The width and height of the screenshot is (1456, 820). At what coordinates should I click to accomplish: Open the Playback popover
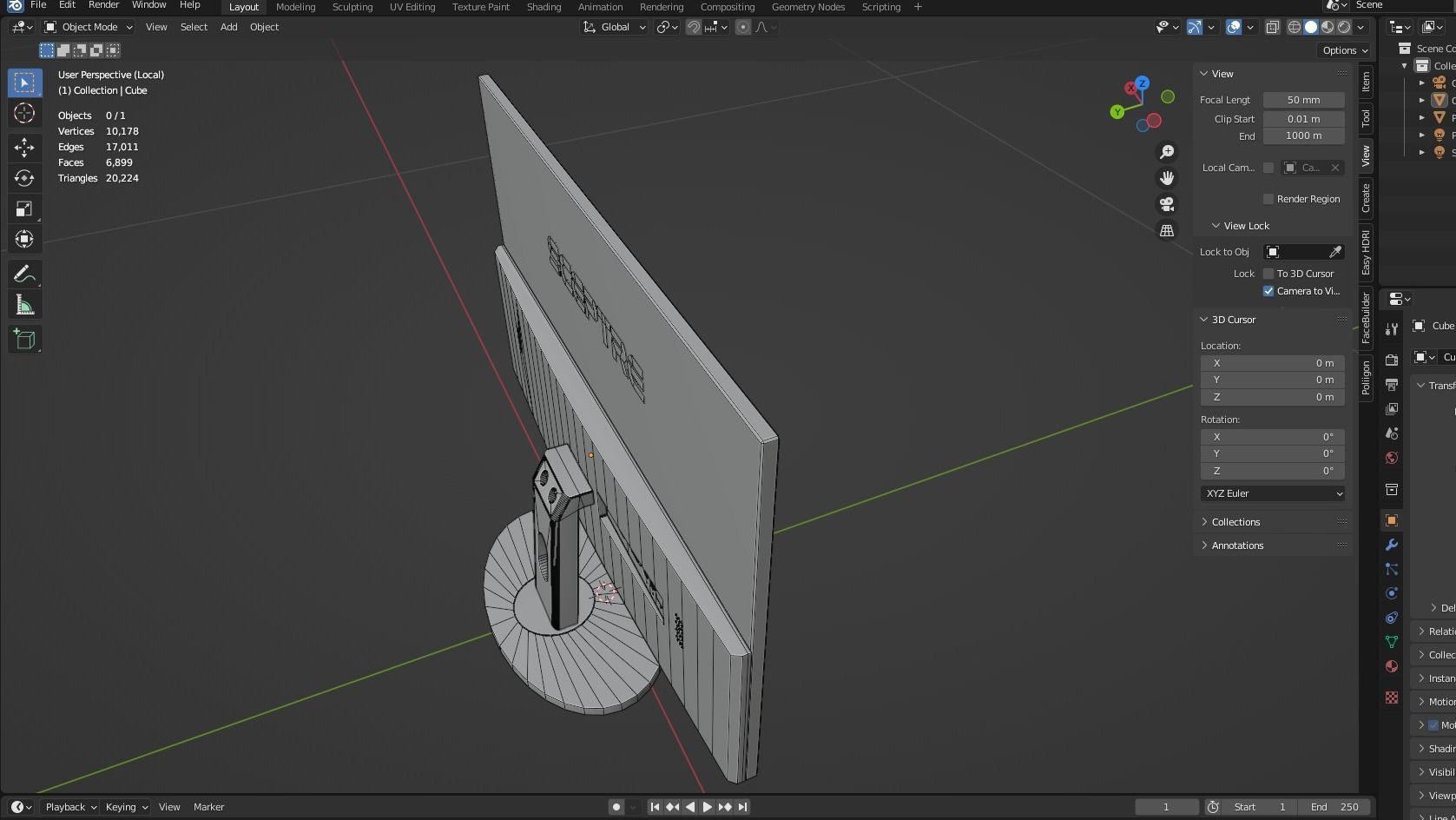[x=69, y=807]
